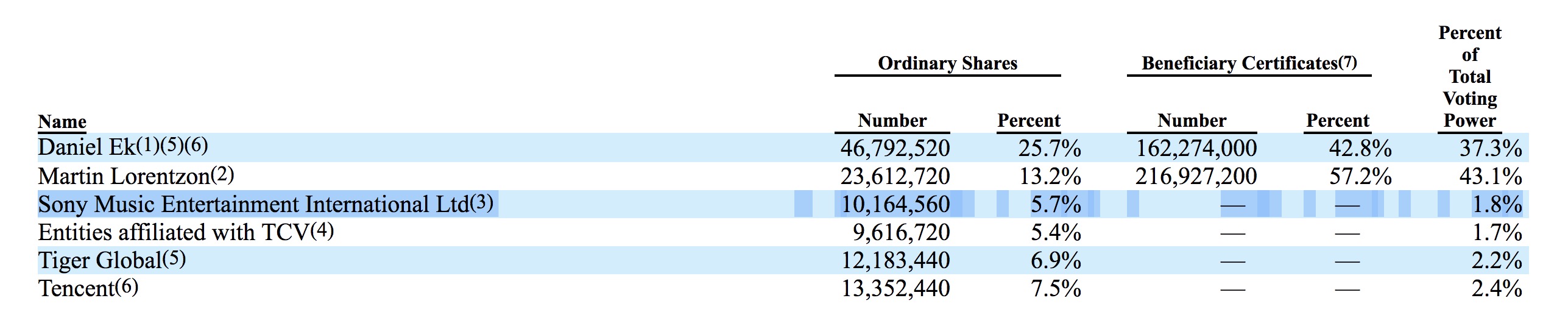Click the 5.7% ordinary shares percent

(1056, 204)
